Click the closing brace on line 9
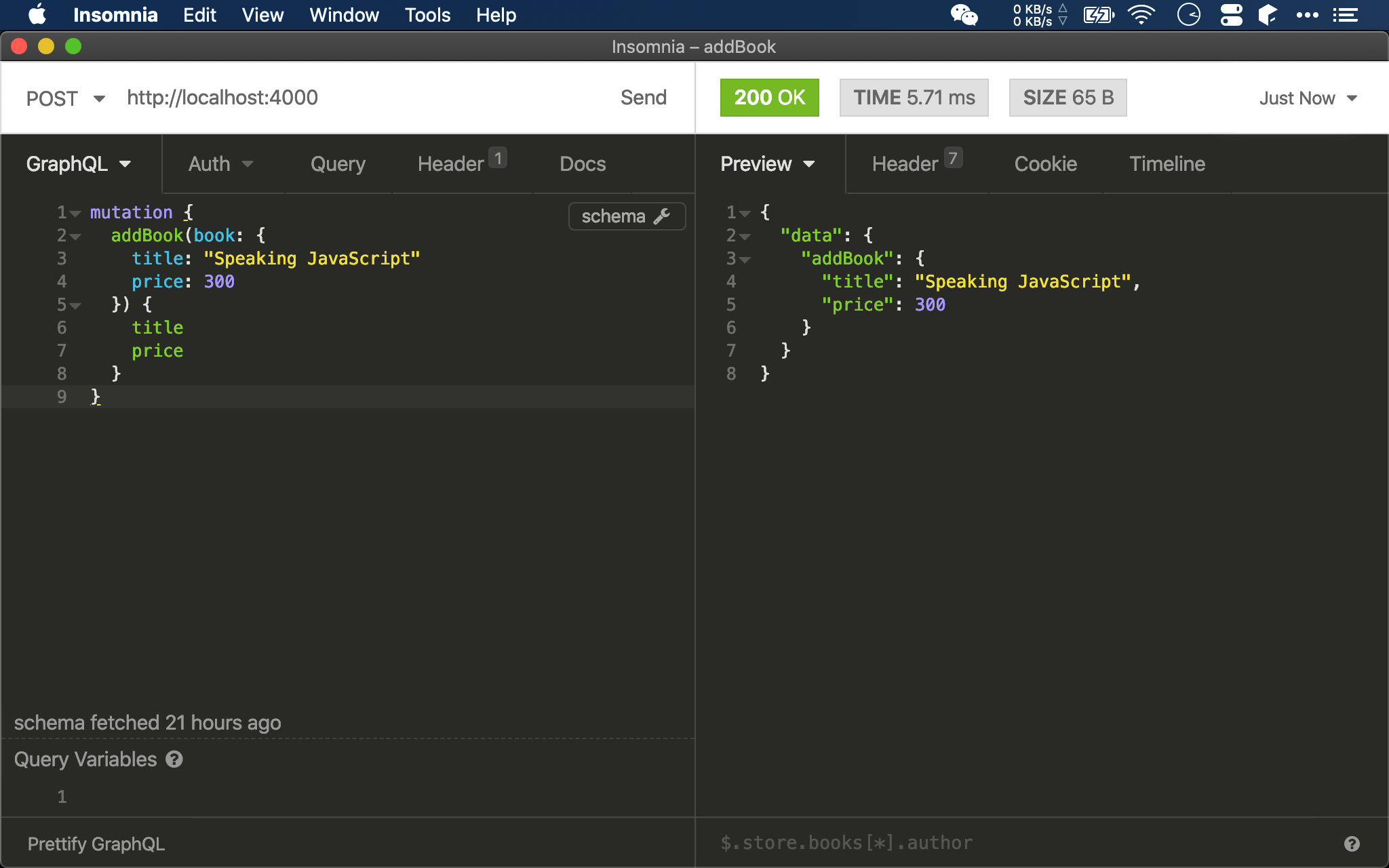Screen dimensions: 1389x868 (96, 397)
